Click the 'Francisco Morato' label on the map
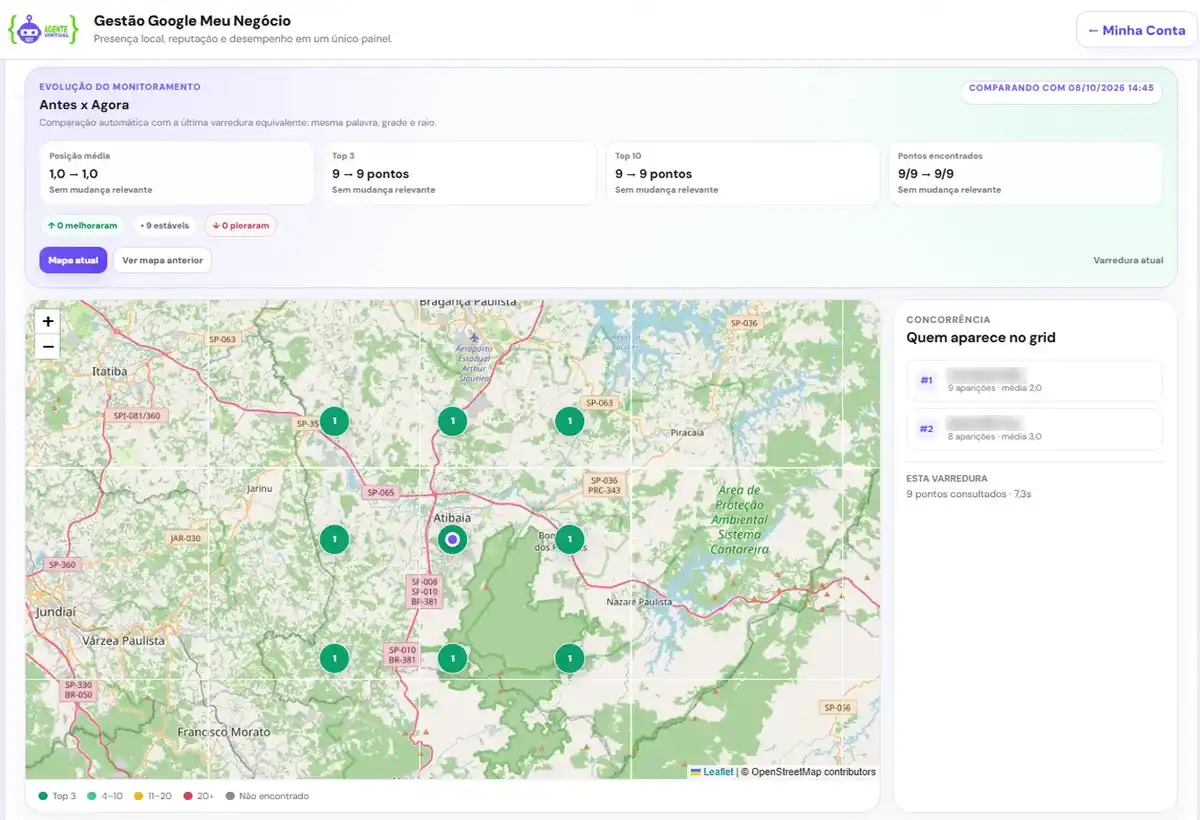Viewport: 1200px width, 820px height. 224,732
